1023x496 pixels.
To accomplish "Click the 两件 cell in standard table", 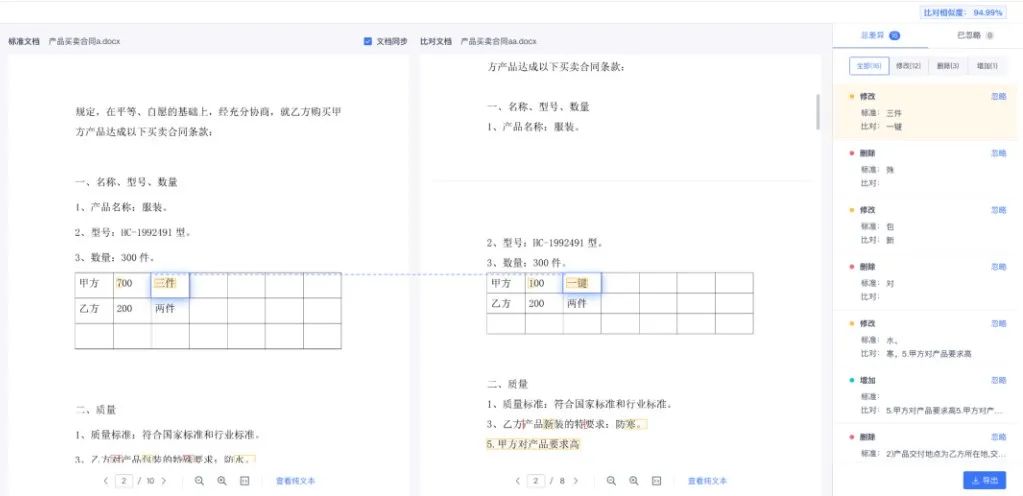I will (x=170, y=311).
